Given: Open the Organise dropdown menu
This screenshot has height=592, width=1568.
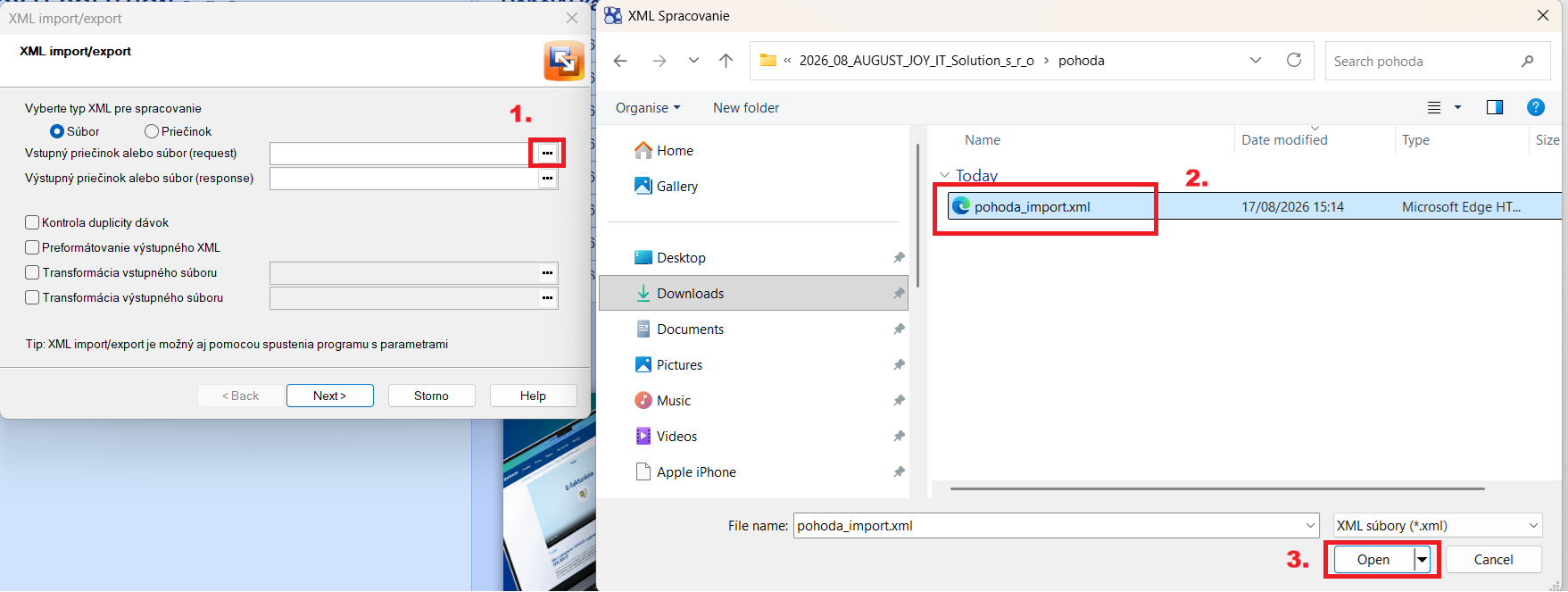Looking at the screenshot, I should point(647,107).
